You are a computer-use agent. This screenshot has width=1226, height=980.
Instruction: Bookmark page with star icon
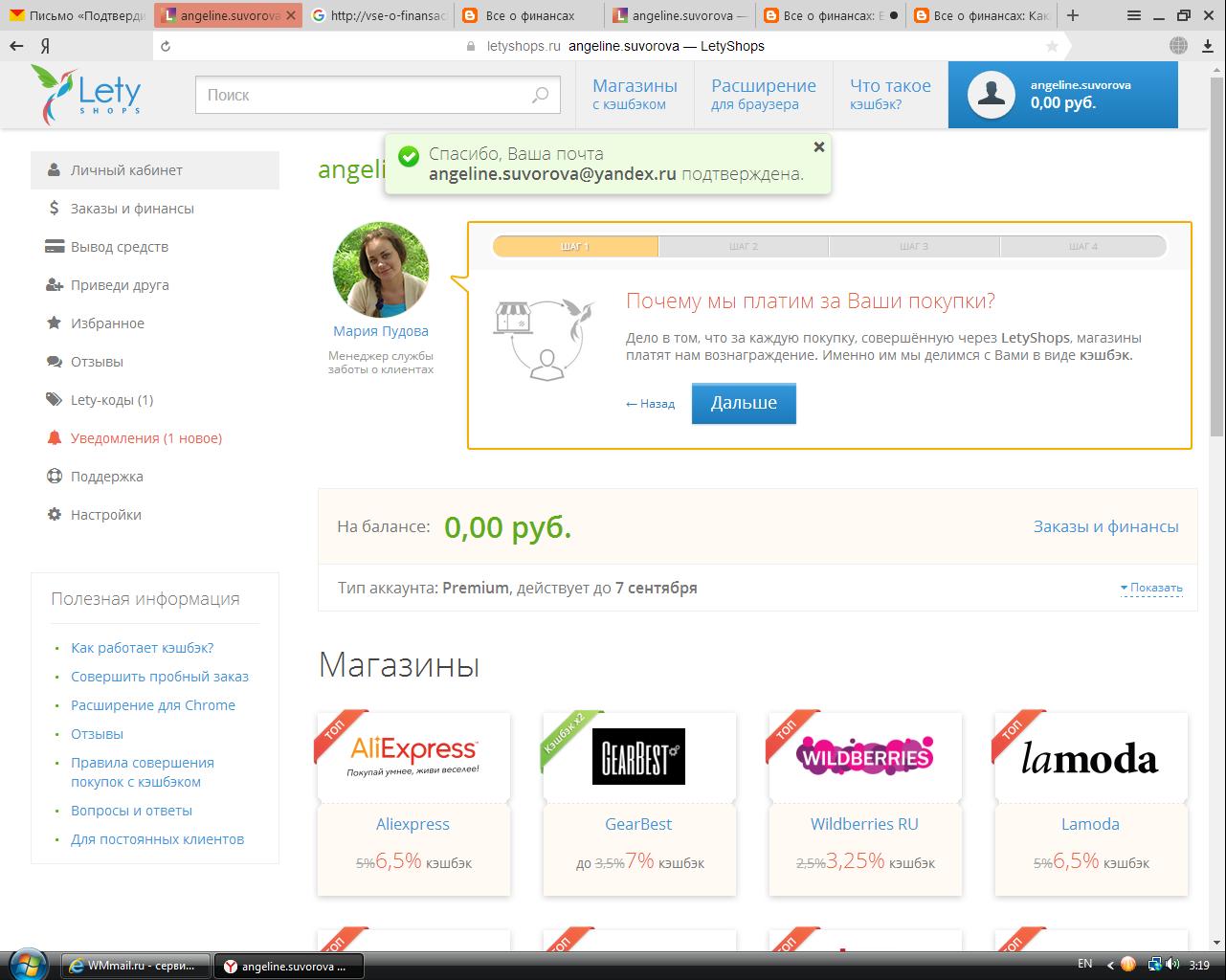tap(1052, 46)
